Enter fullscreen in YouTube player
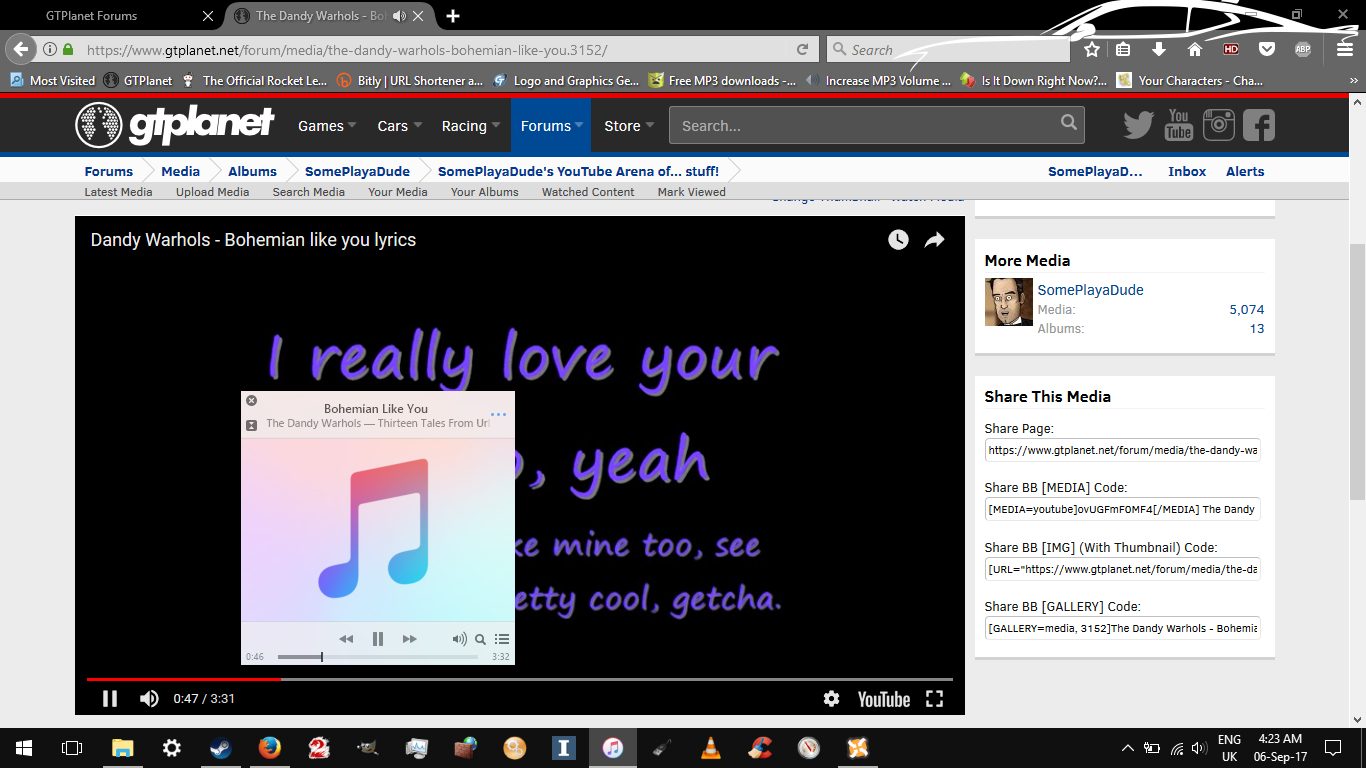The width and height of the screenshot is (1366, 768). tap(934, 699)
